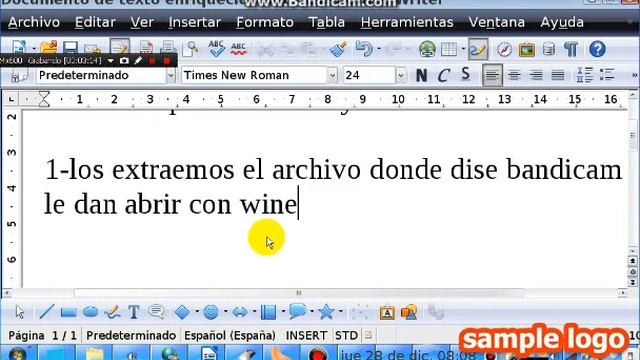Click the print preview magnifier icon
Image resolution: width=640 pixels, height=360 pixels.
[191, 49]
